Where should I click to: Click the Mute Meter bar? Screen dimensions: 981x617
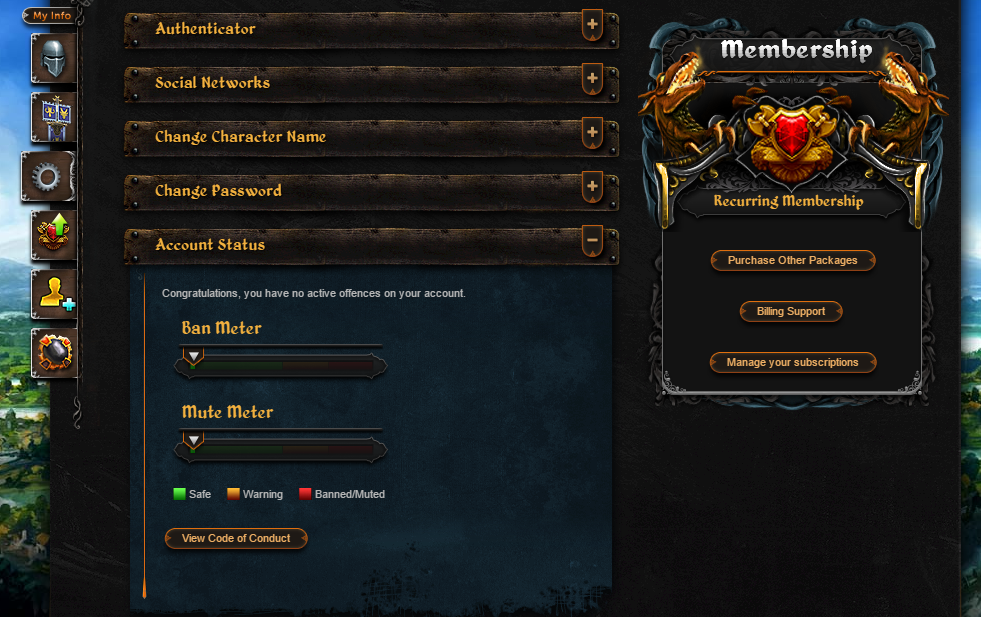click(280, 449)
